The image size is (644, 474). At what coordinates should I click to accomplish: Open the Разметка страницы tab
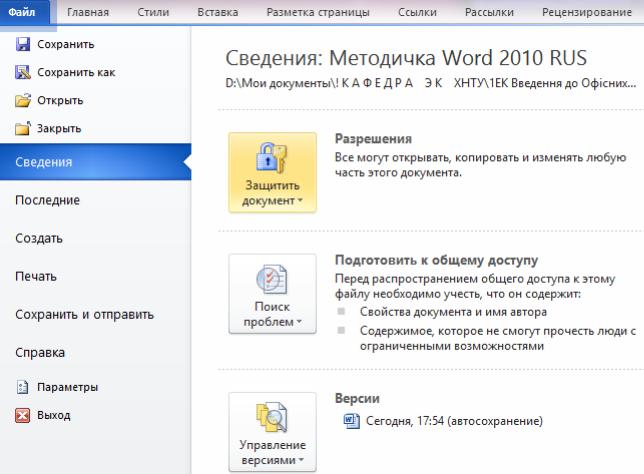pos(318,12)
